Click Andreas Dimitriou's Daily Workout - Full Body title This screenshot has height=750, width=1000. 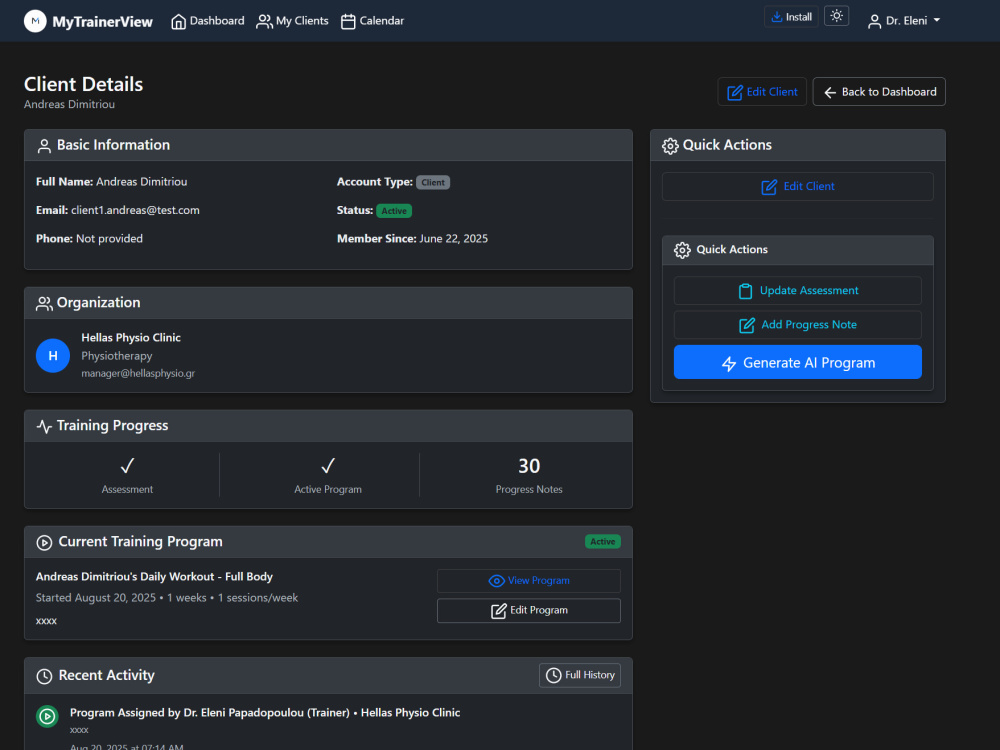pyautogui.click(x=154, y=577)
